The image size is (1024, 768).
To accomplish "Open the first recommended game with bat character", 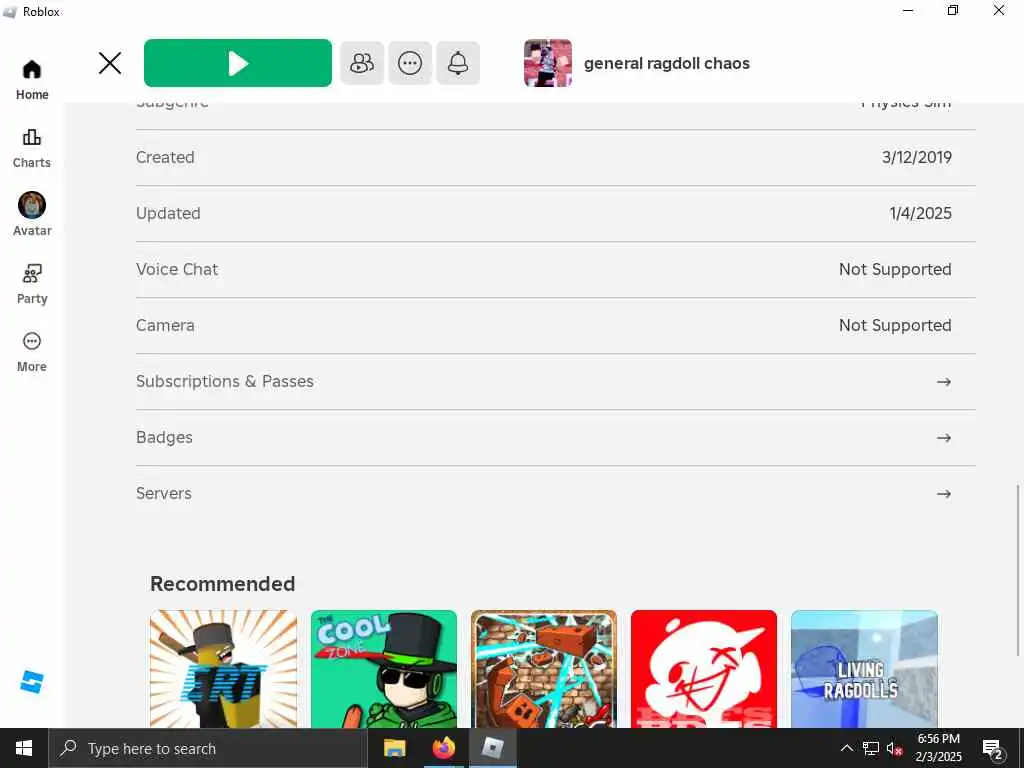I will pyautogui.click(x=223, y=669).
